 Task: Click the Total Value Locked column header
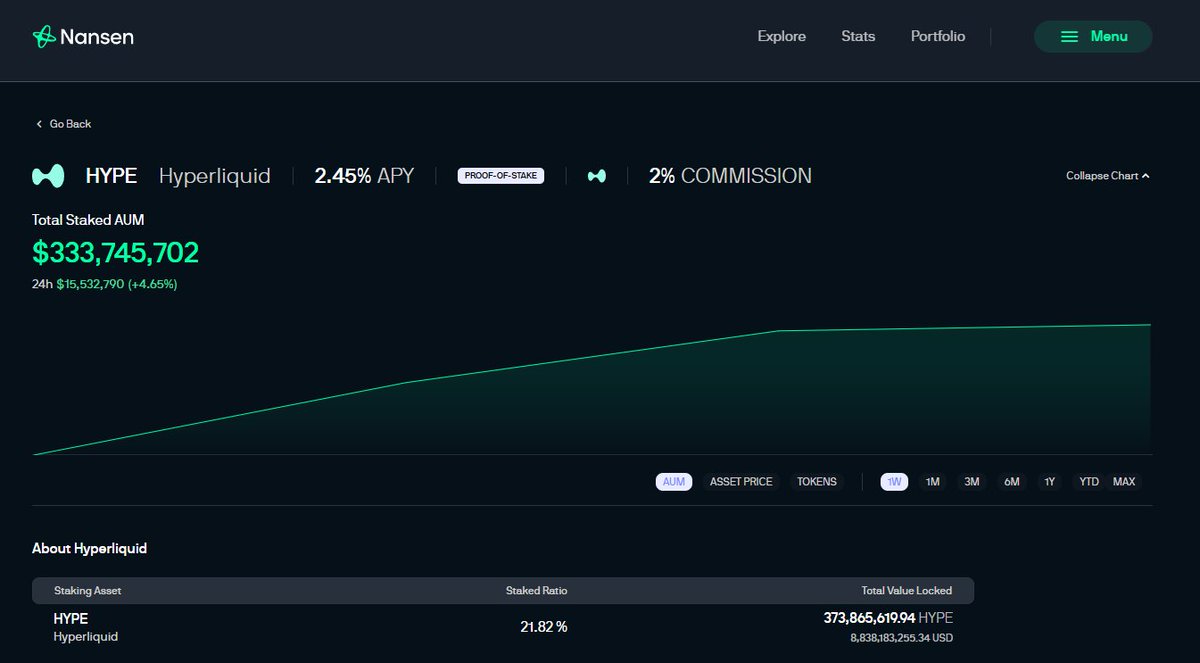[907, 591]
